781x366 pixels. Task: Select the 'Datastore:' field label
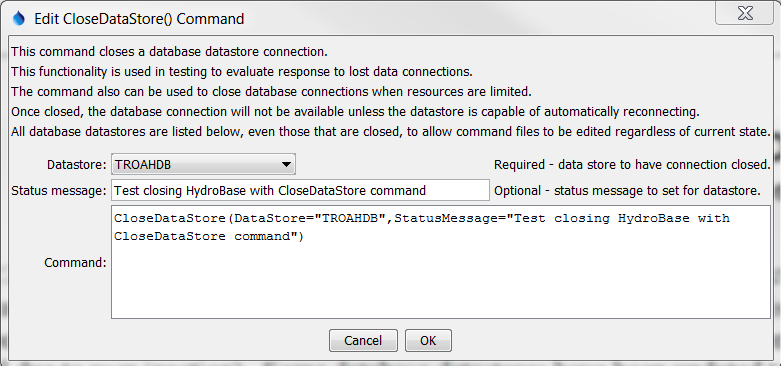click(x=77, y=164)
